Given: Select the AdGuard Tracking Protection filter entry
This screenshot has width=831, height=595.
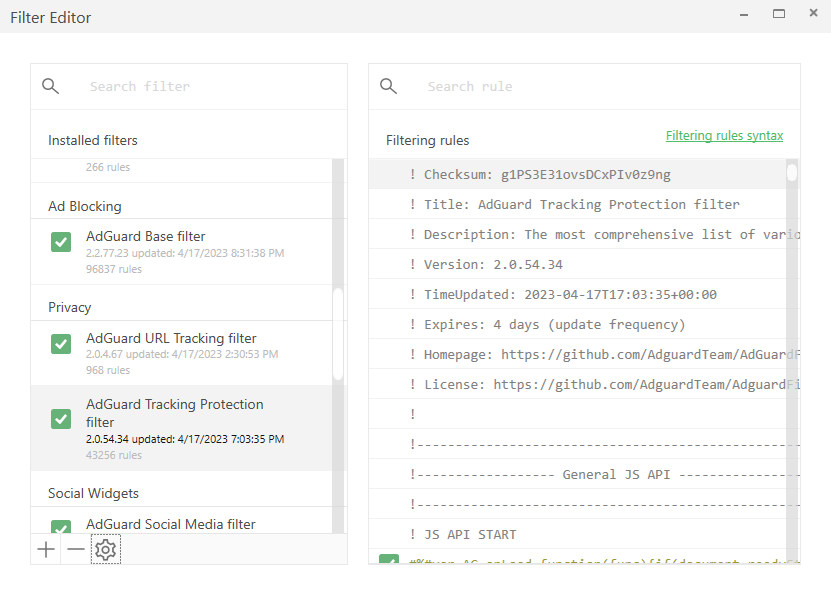Looking at the screenshot, I should coord(181,428).
